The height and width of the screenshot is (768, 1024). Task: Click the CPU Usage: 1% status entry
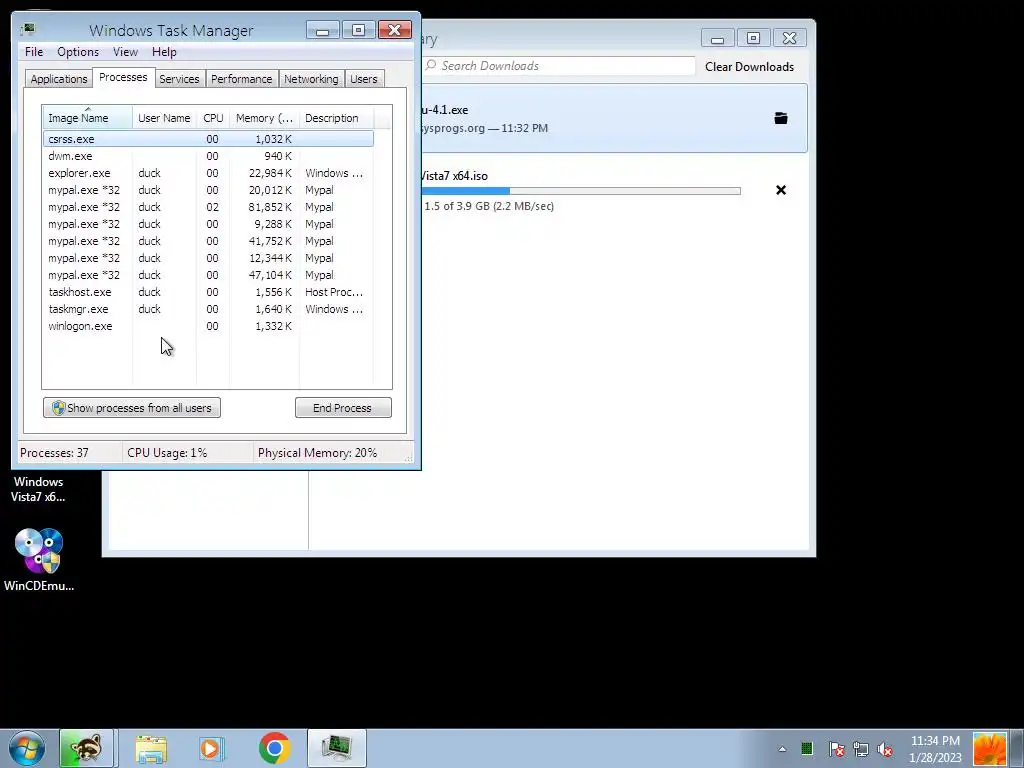tap(167, 453)
